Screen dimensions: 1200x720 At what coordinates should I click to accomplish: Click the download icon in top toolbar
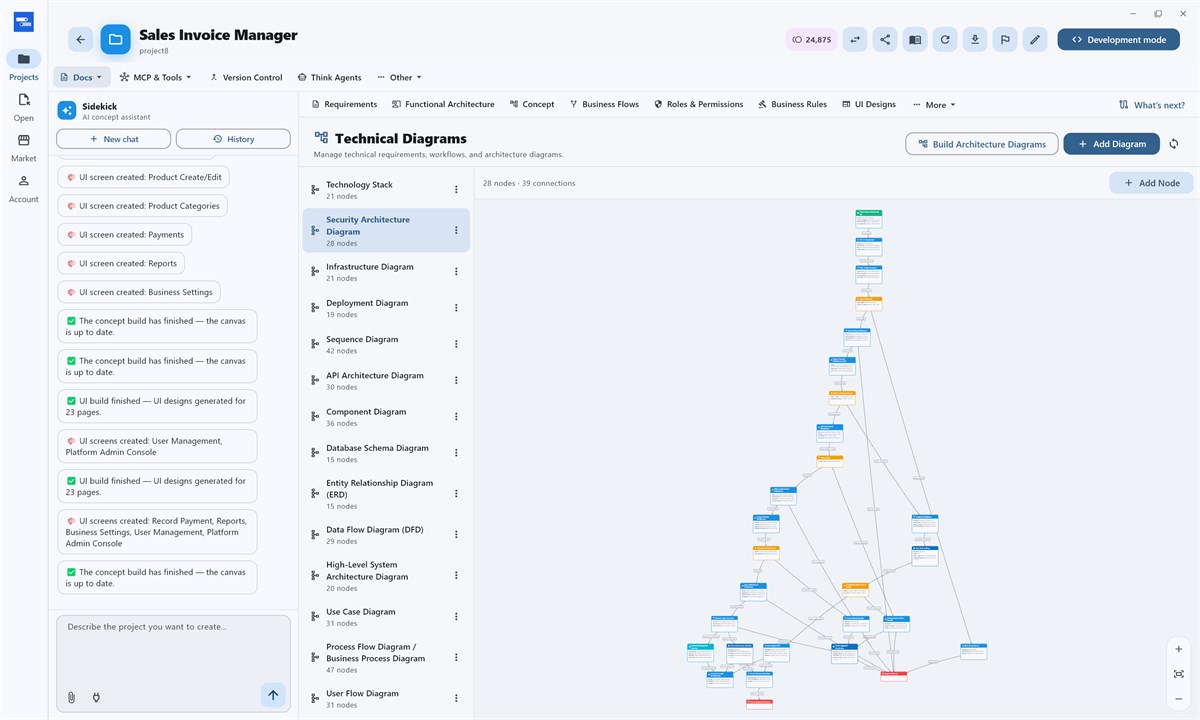[x=975, y=40]
